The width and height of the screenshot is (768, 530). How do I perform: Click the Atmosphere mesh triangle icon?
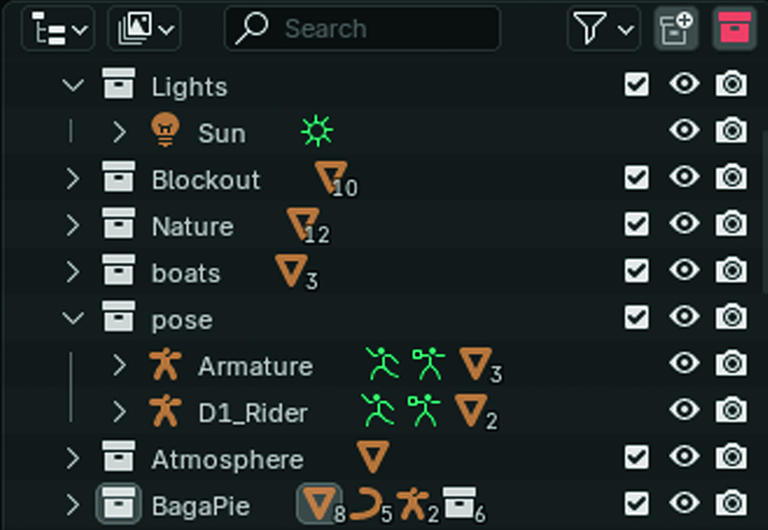coord(373,457)
